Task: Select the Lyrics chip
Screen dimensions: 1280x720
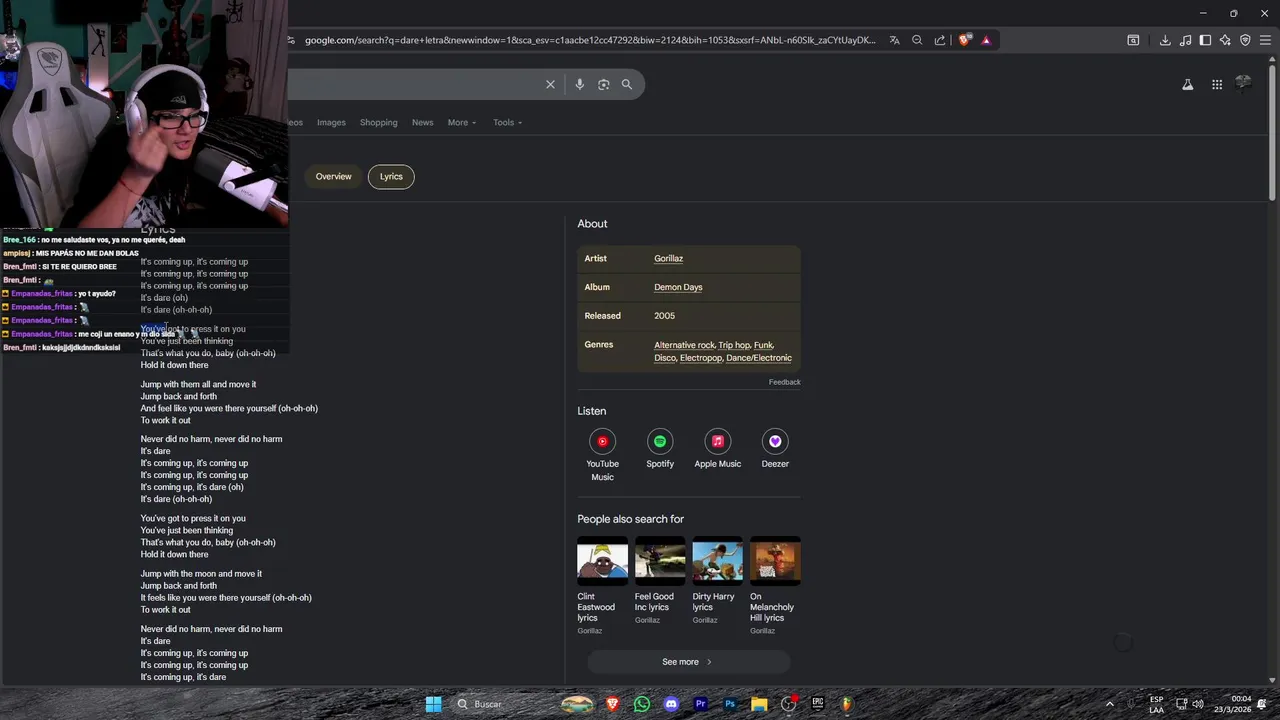Action: click(x=391, y=177)
